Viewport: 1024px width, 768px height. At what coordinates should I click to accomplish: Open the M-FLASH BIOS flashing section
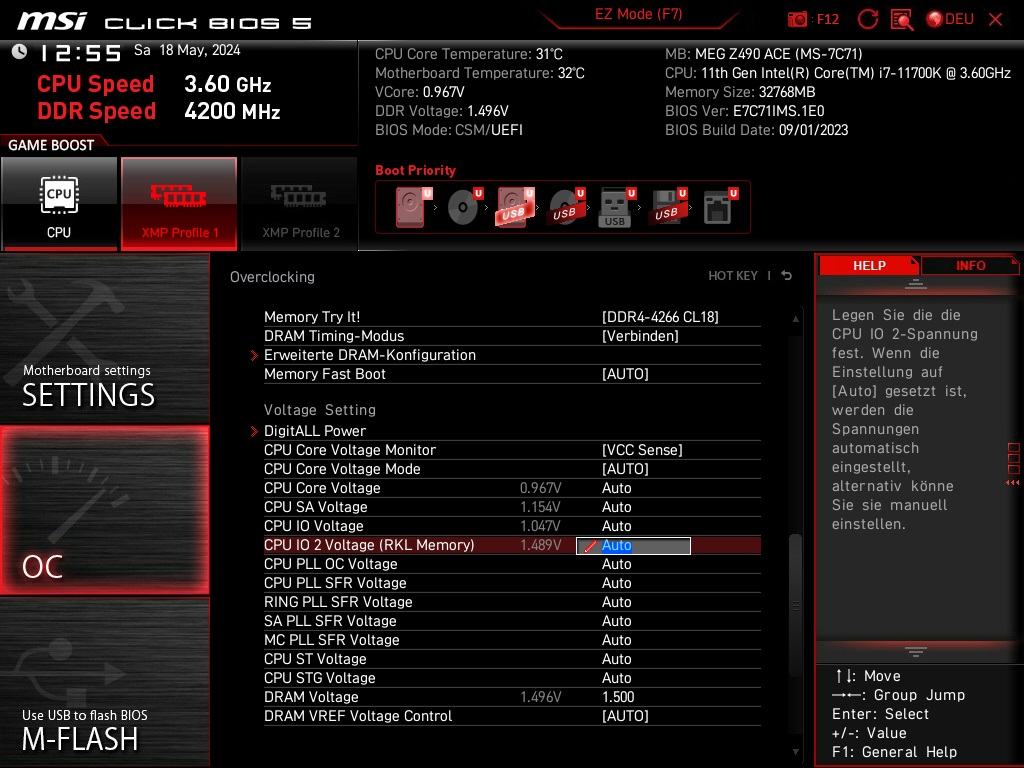(104, 682)
